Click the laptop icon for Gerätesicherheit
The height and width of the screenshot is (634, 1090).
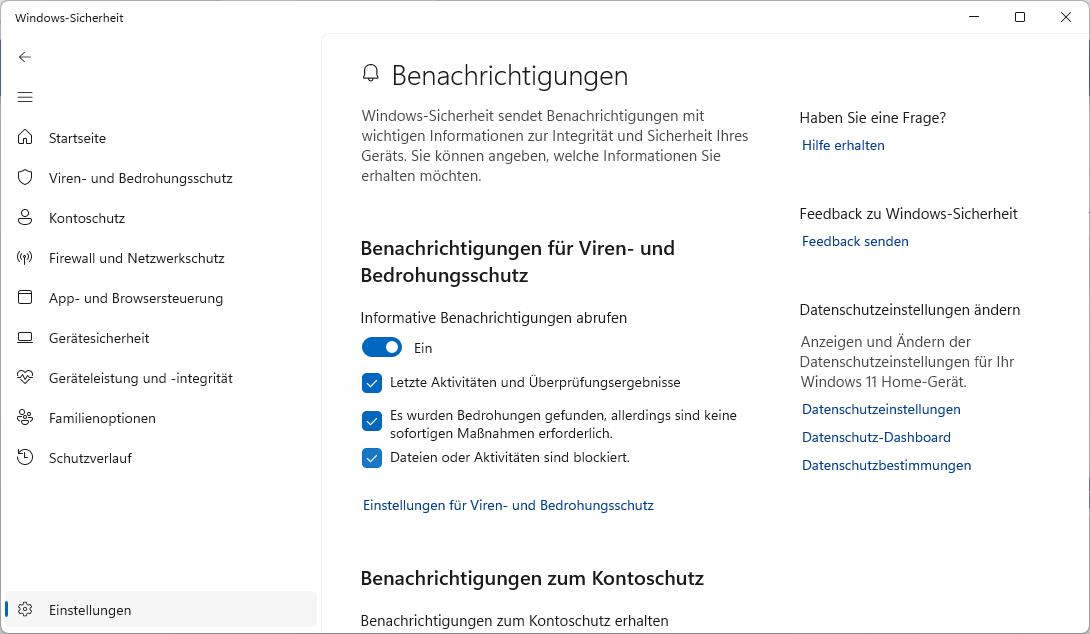[x=25, y=338]
